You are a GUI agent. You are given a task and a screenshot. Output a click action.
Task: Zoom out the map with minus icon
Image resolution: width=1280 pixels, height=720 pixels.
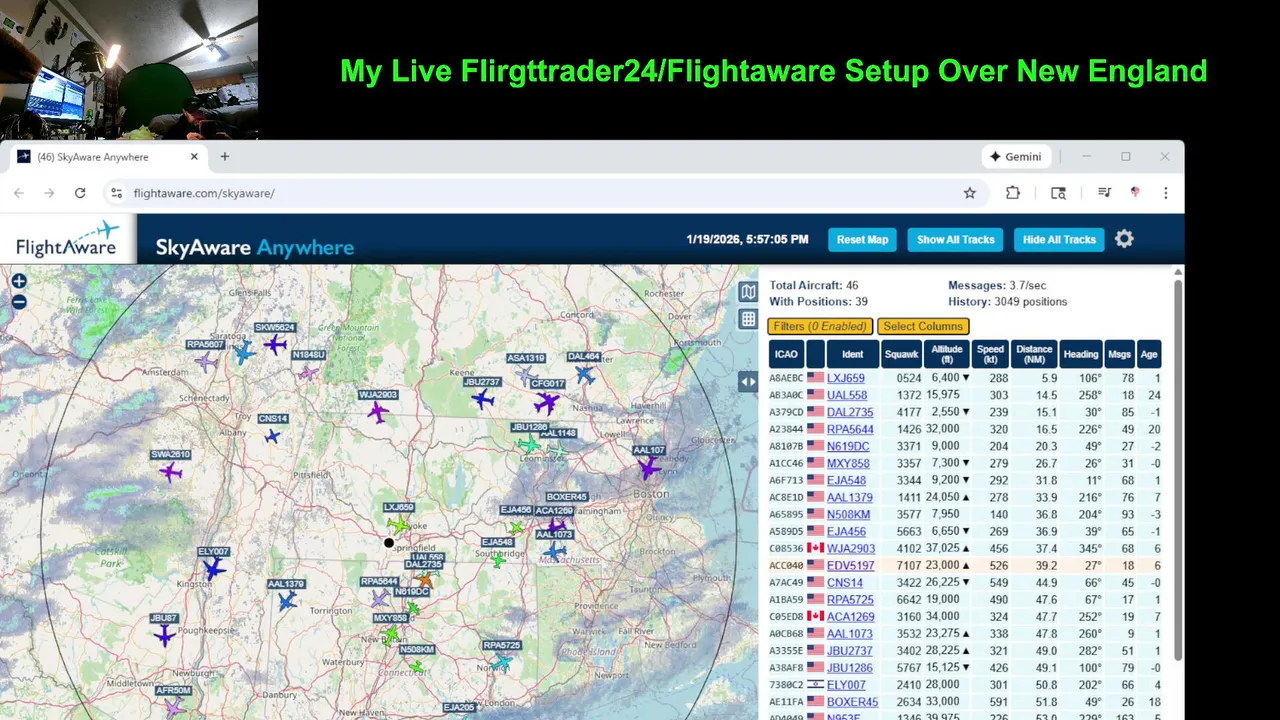coord(19,302)
